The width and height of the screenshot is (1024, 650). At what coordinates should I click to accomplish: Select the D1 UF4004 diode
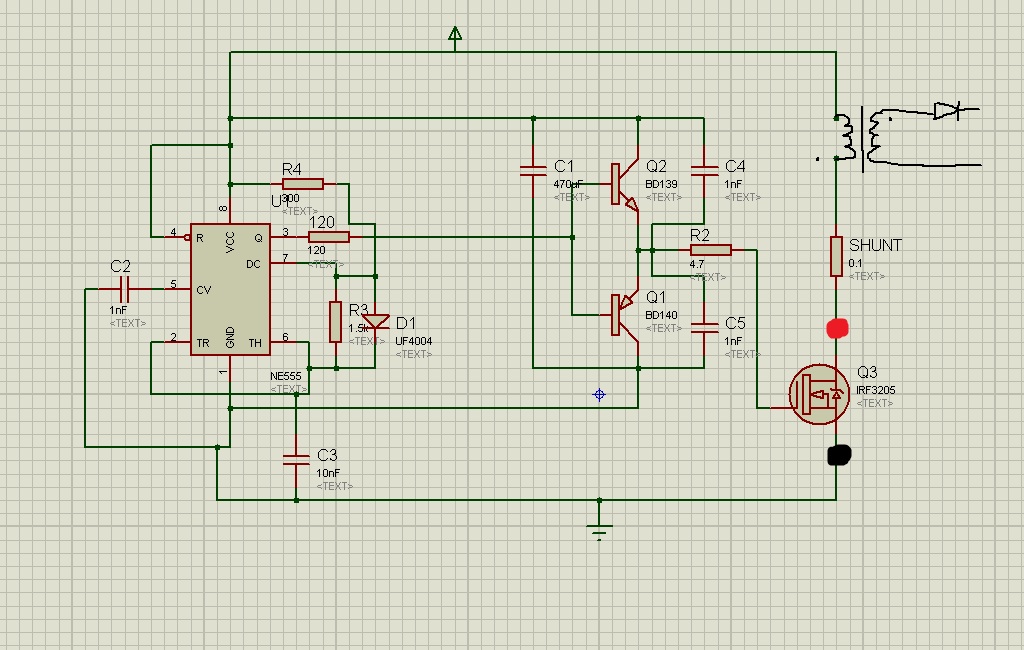tap(376, 322)
